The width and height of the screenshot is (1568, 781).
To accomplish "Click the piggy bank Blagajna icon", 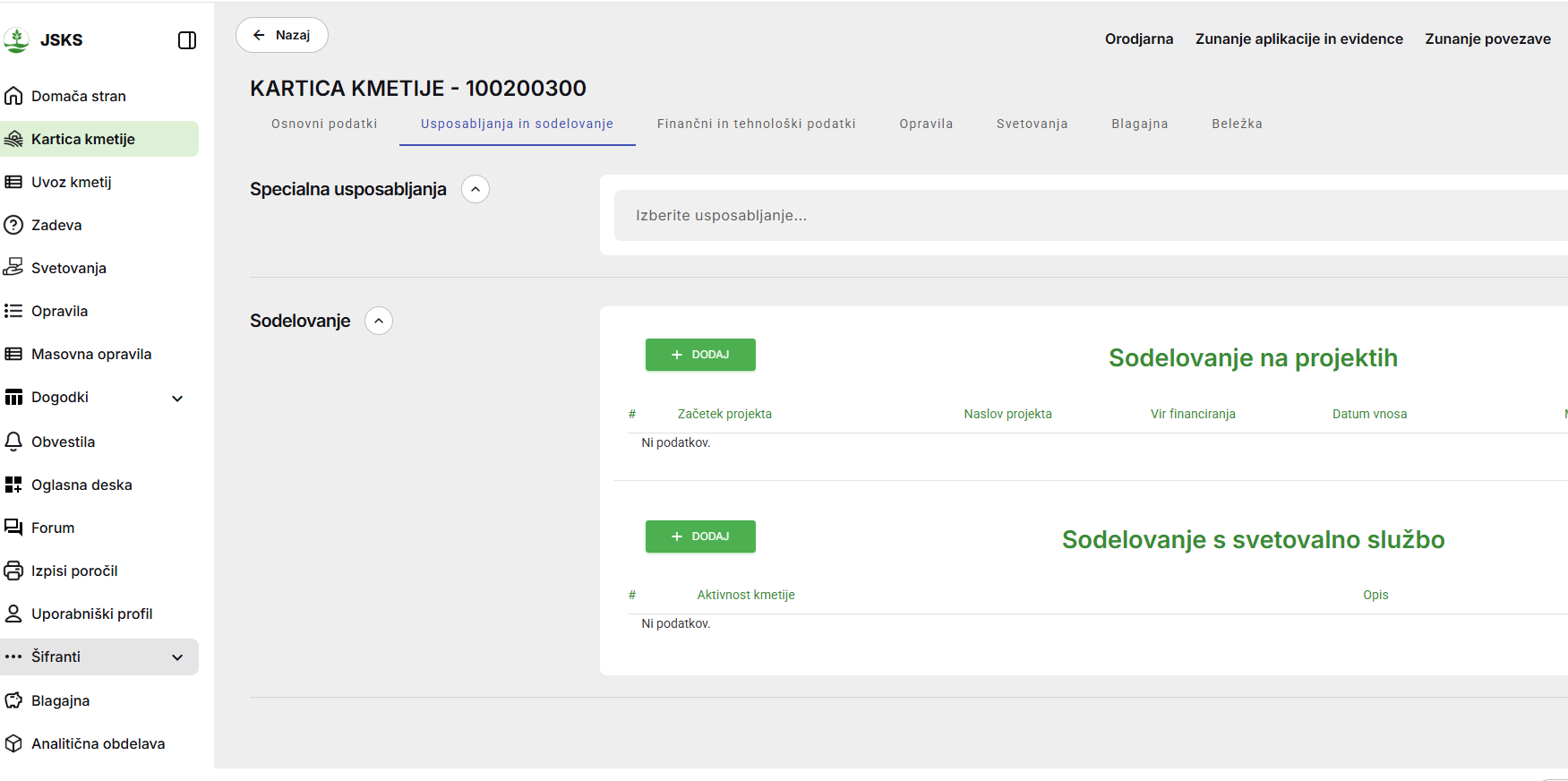I will click(x=13, y=700).
